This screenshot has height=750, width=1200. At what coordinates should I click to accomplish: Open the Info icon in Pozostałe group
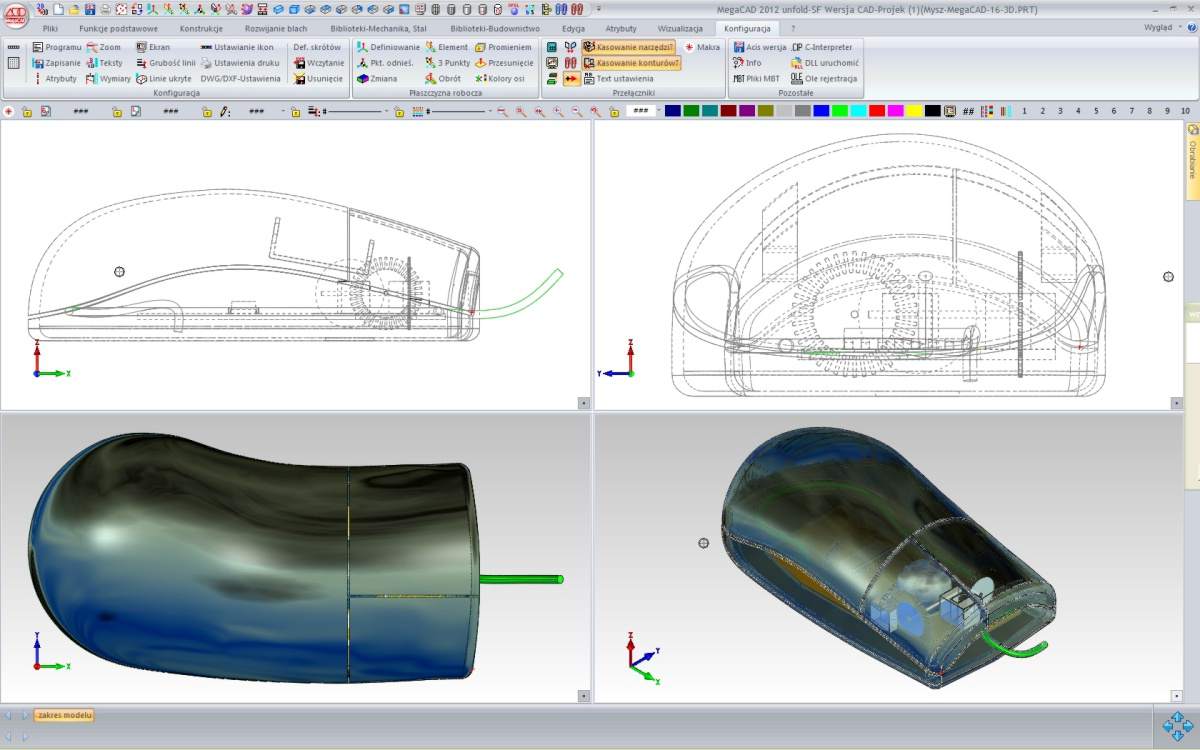coord(748,62)
